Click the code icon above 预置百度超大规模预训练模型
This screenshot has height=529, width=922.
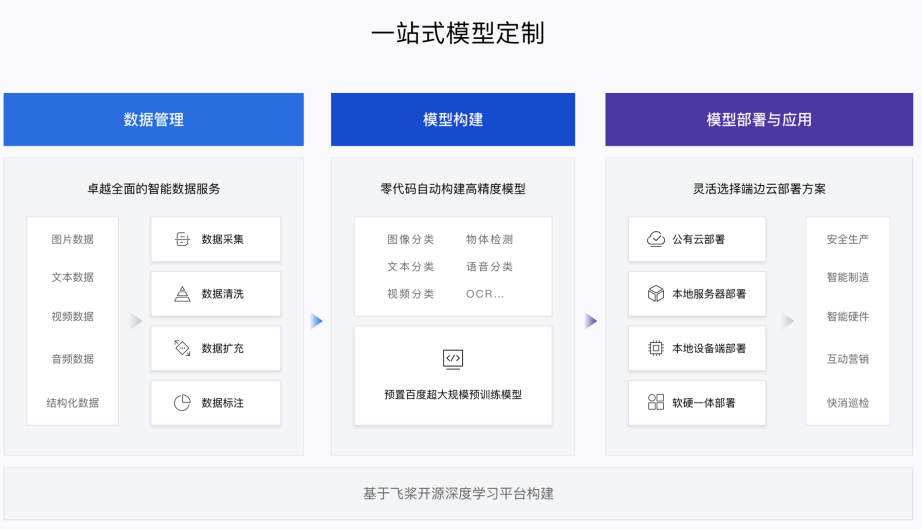[x=453, y=358]
